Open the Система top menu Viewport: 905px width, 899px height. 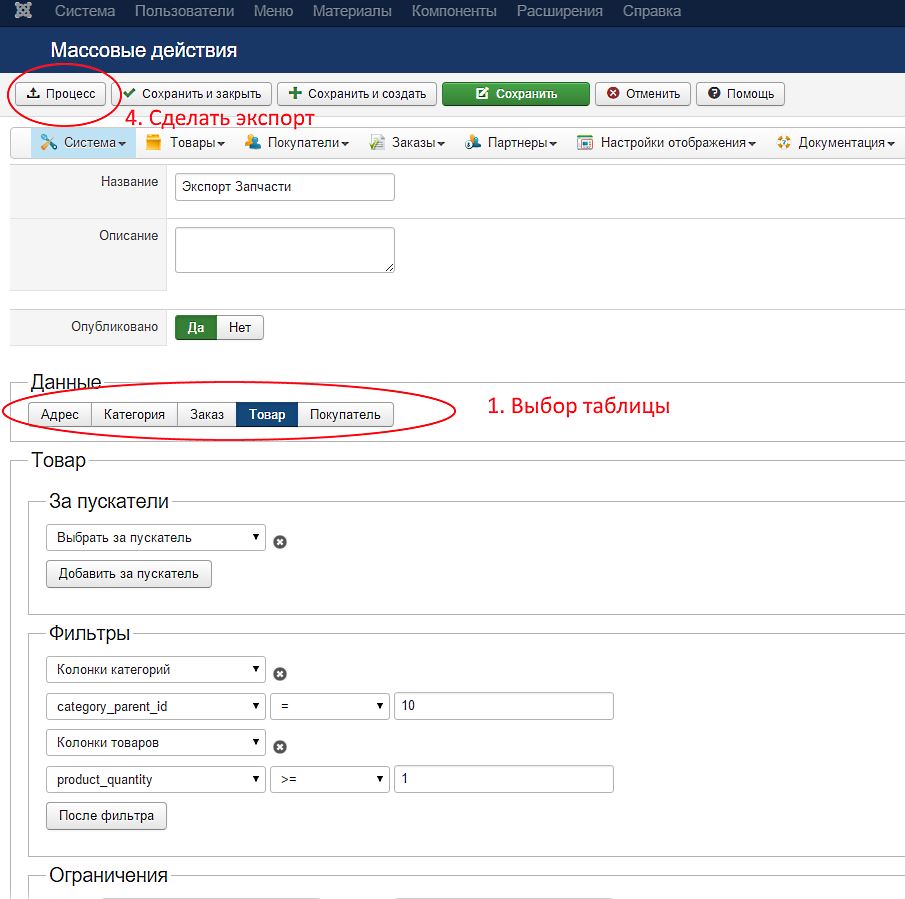click(85, 11)
